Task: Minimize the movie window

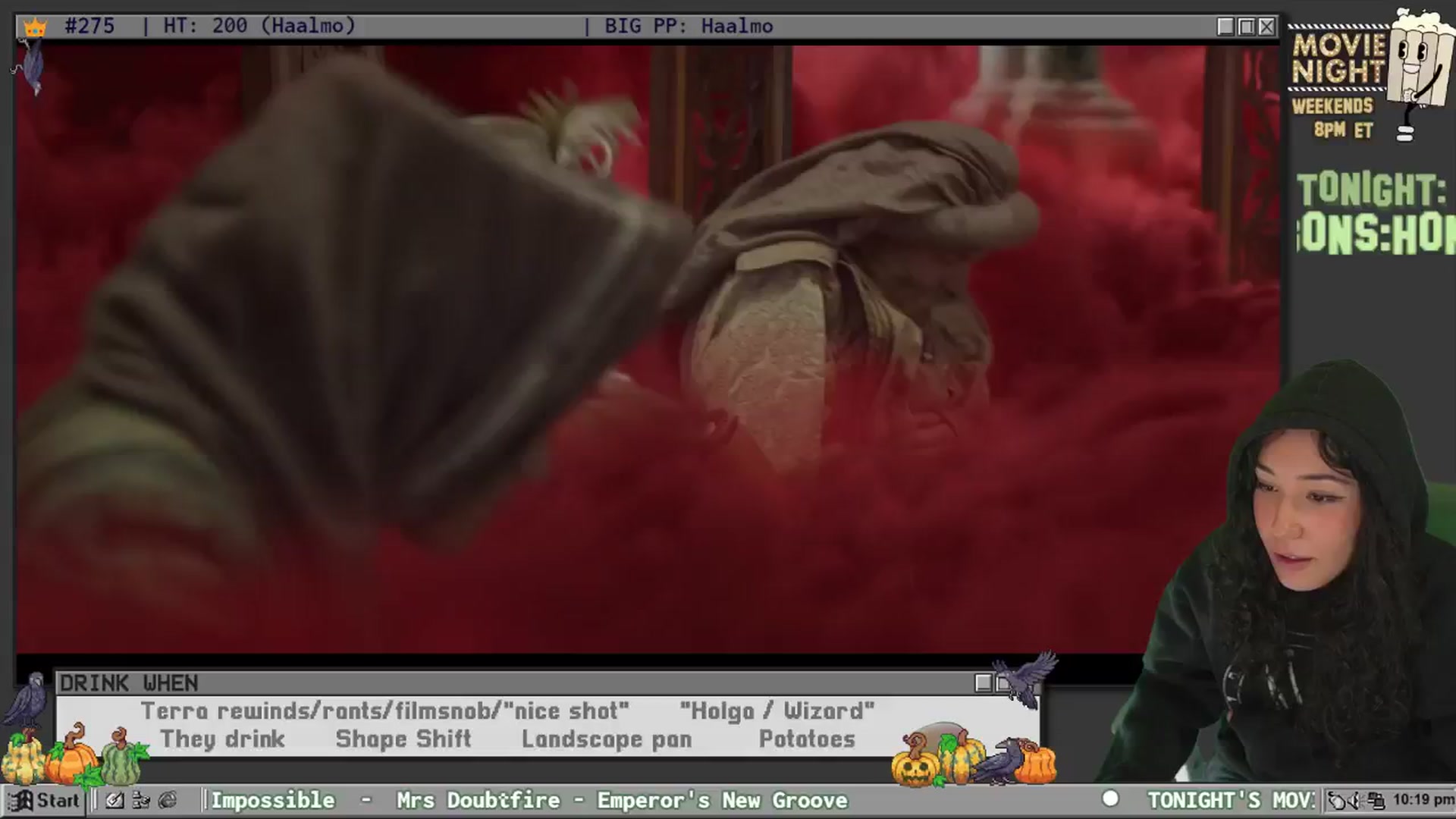Action: (x=1225, y=27)
